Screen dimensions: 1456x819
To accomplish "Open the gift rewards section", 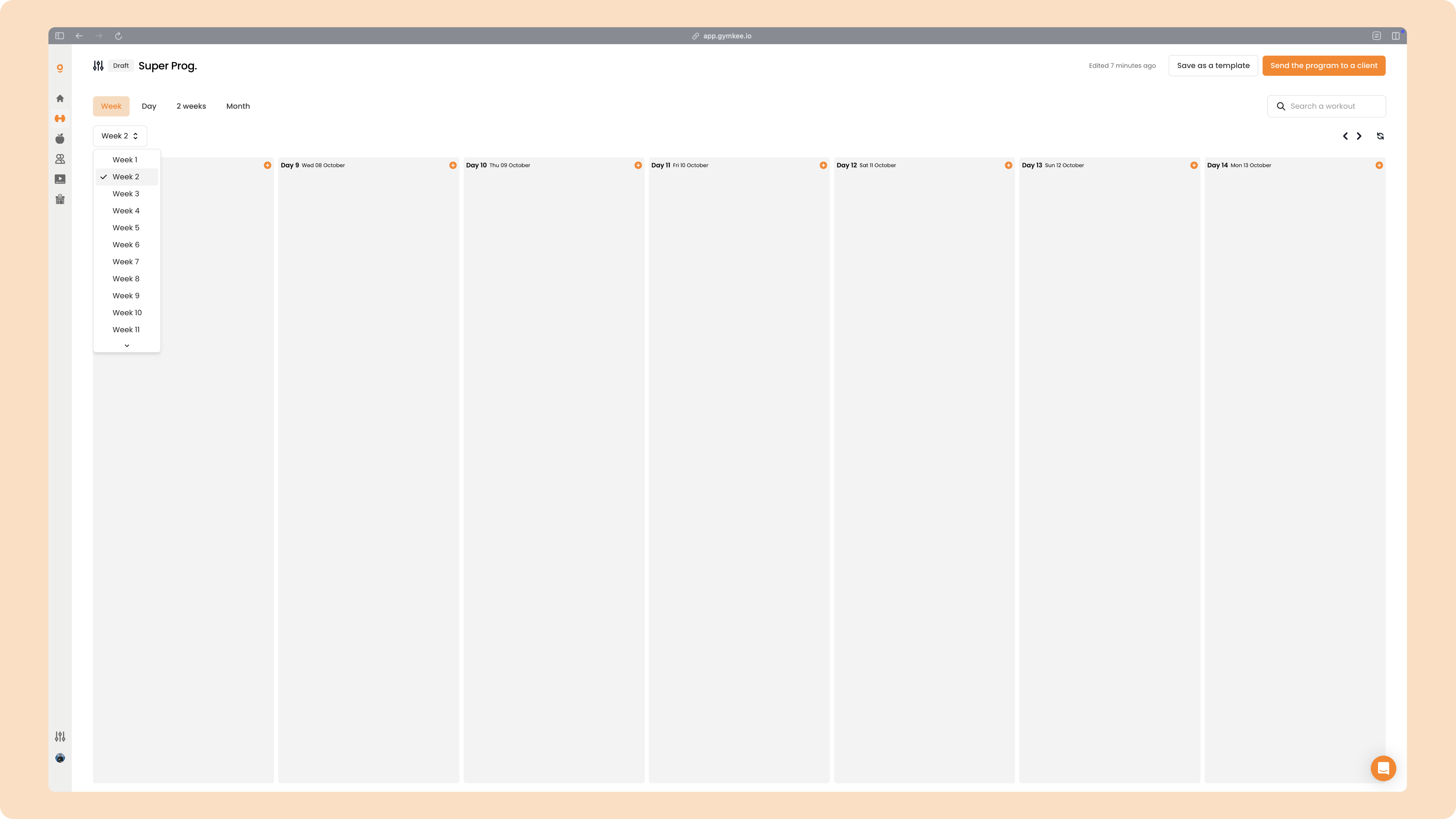I will tap(60, 199).
